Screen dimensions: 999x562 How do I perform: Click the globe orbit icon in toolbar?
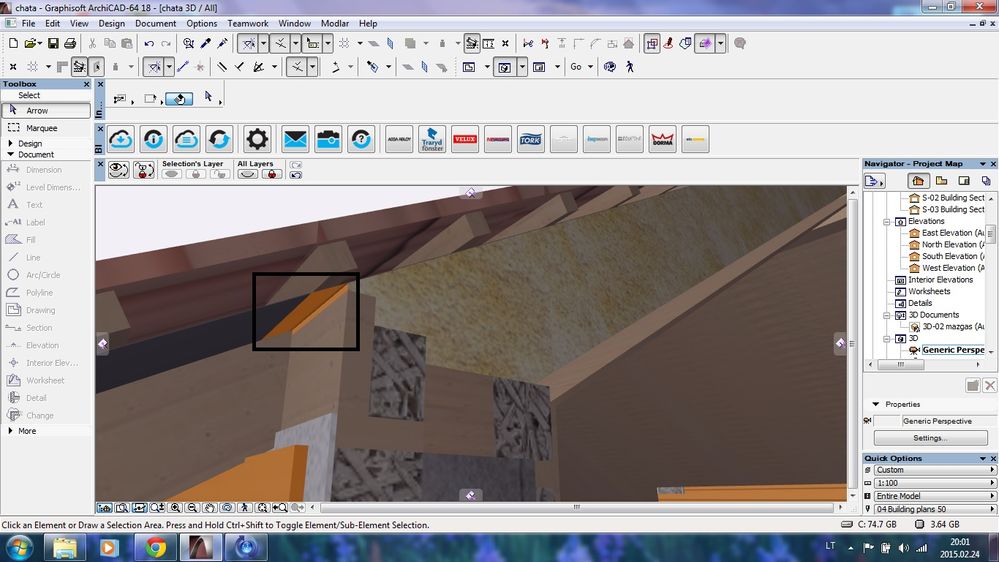point(610,66)
